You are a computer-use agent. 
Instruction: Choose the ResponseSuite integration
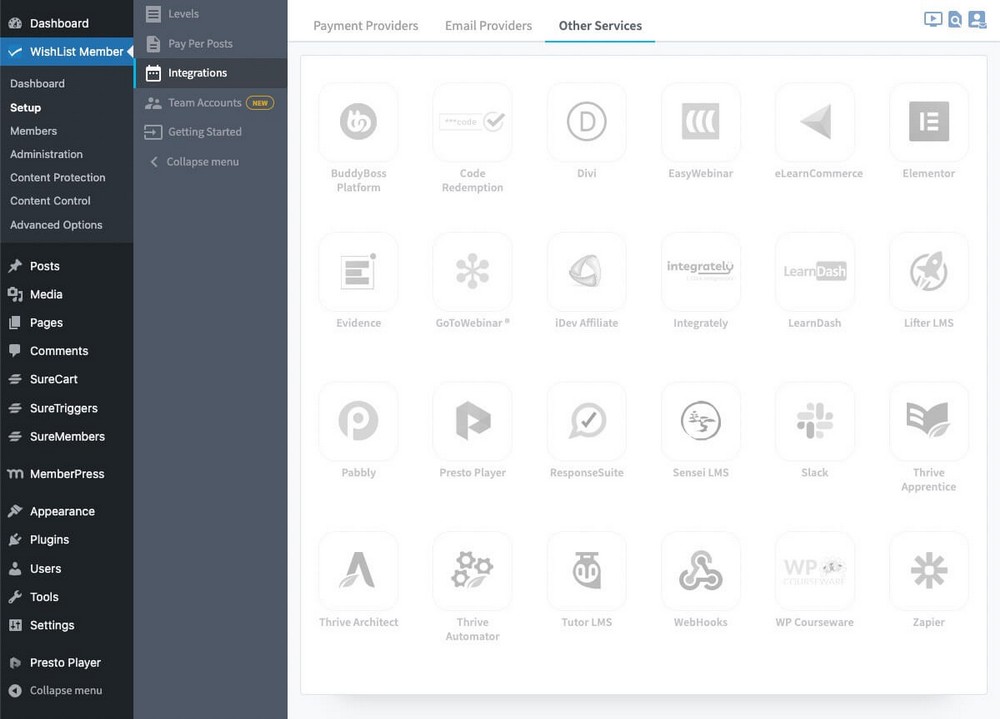click(x=586, y=421)
